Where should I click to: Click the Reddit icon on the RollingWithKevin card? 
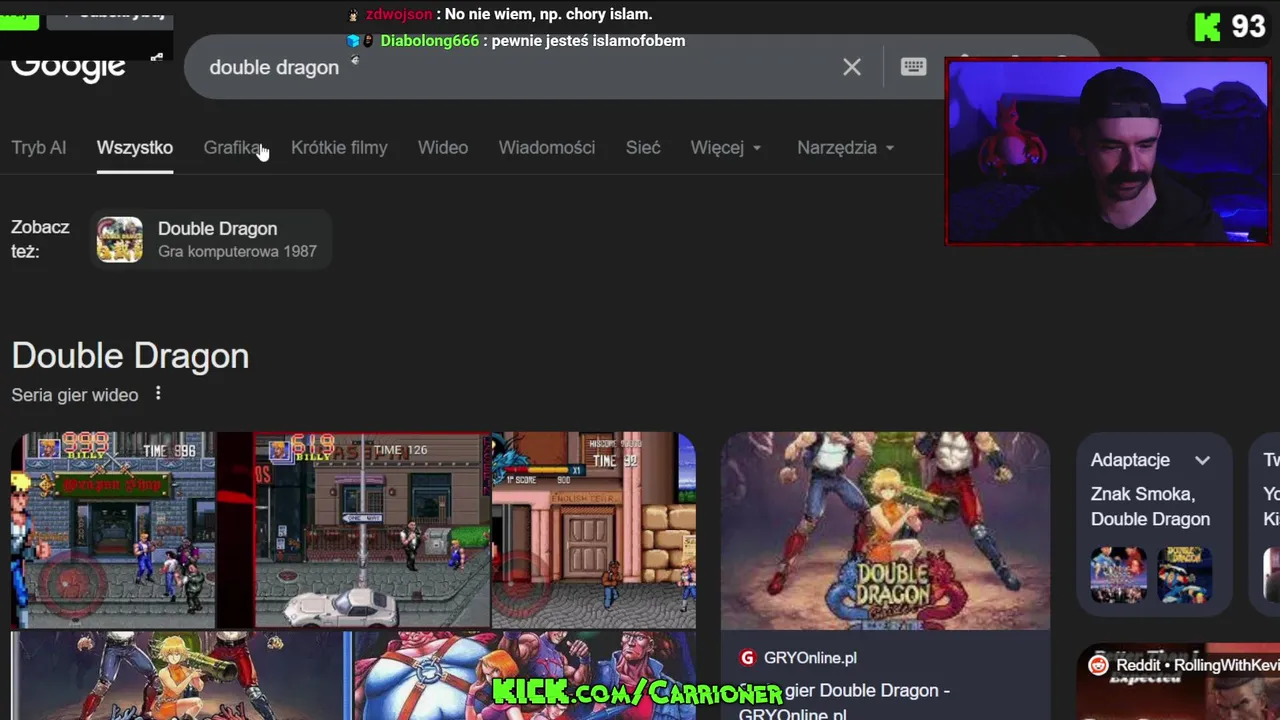(1098, 665)
